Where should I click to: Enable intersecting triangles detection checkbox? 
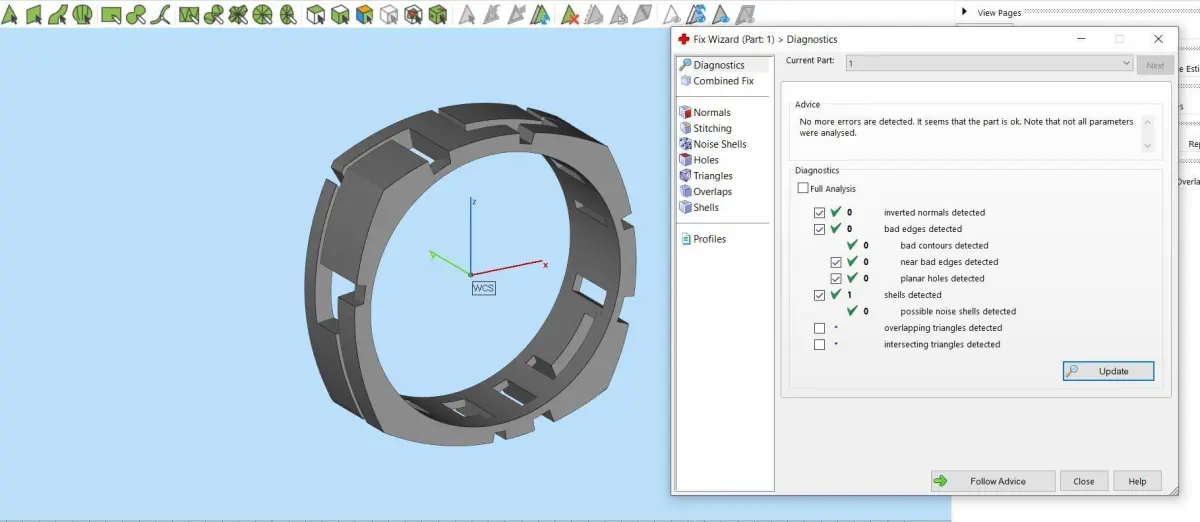820,344
